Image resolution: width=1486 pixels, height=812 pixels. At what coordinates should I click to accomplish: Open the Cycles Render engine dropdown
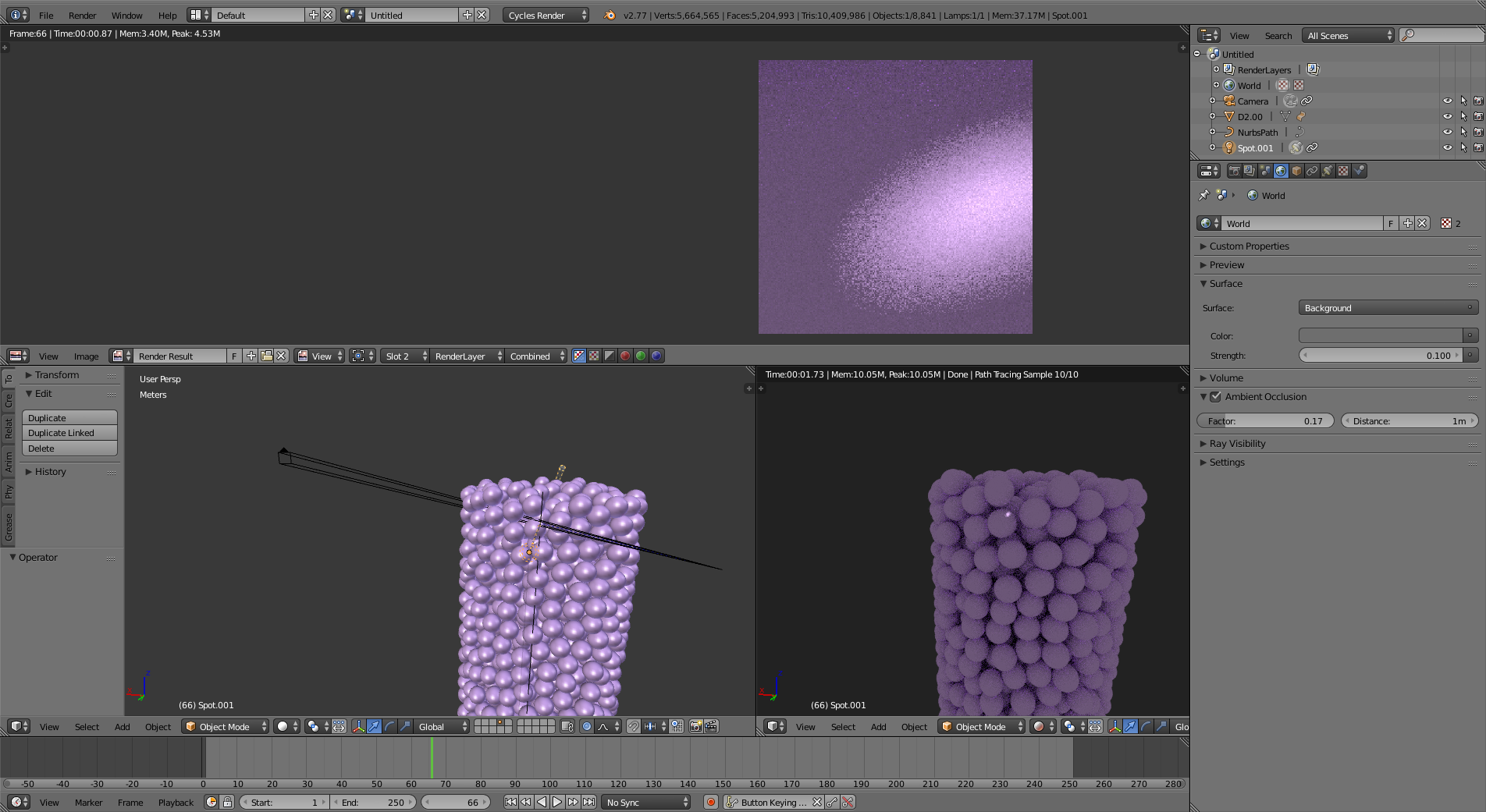pos(546,15)
